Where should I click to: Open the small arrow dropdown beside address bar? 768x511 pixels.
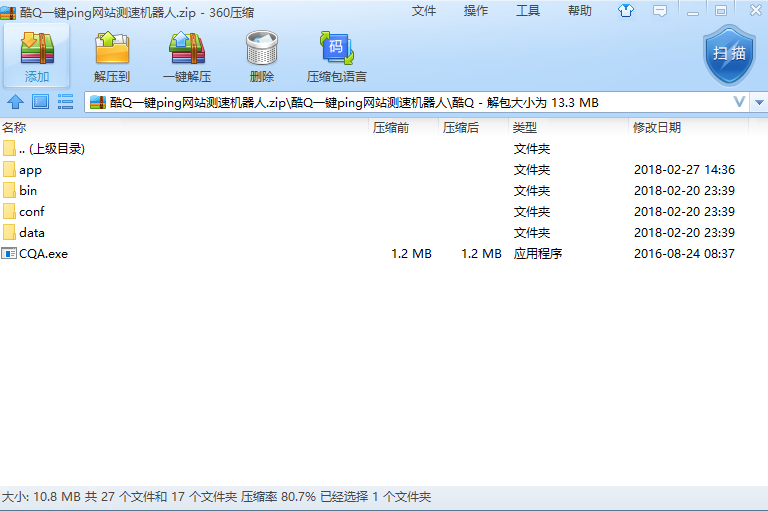click(x=759, y=102)
